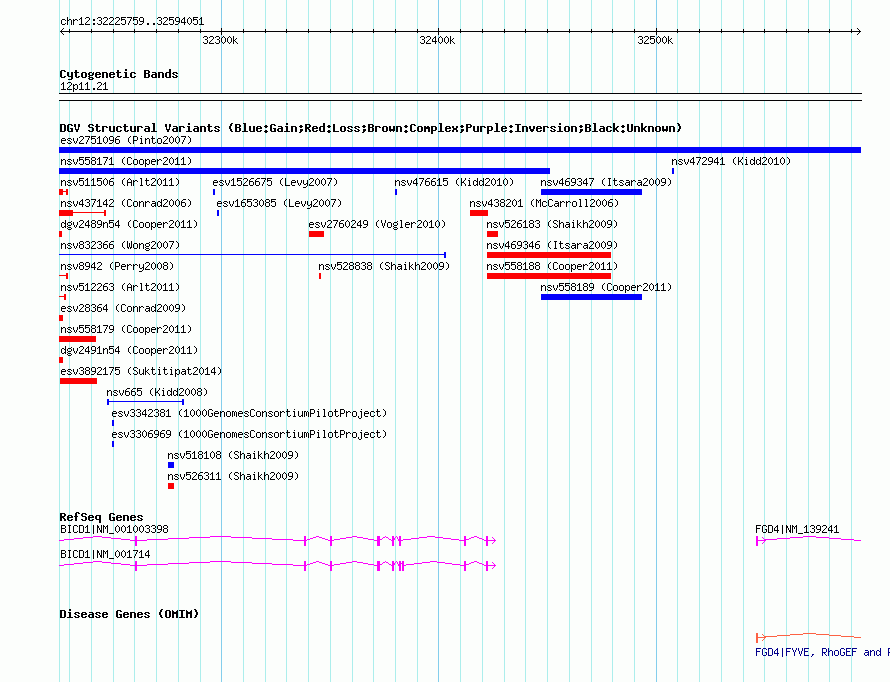Screen dimensions: 890x682
Task: Click the left arrow on the coordinate ruler
Action: (63, 31)
